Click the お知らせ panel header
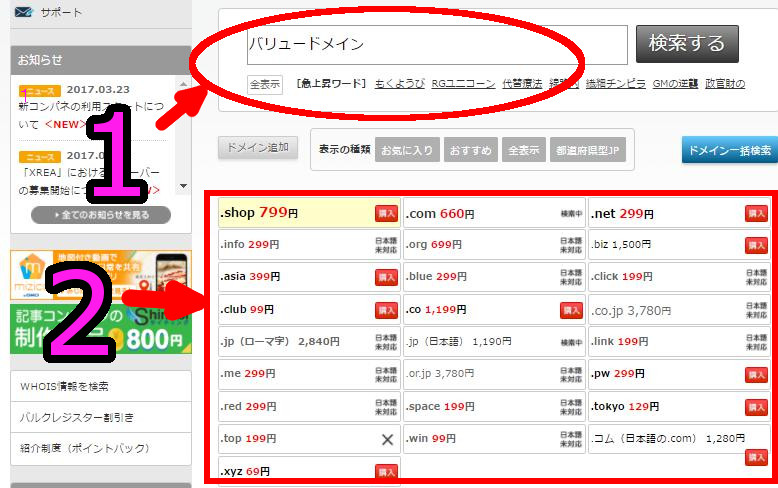This screenshot has height=488, width=778. (101, 60)
